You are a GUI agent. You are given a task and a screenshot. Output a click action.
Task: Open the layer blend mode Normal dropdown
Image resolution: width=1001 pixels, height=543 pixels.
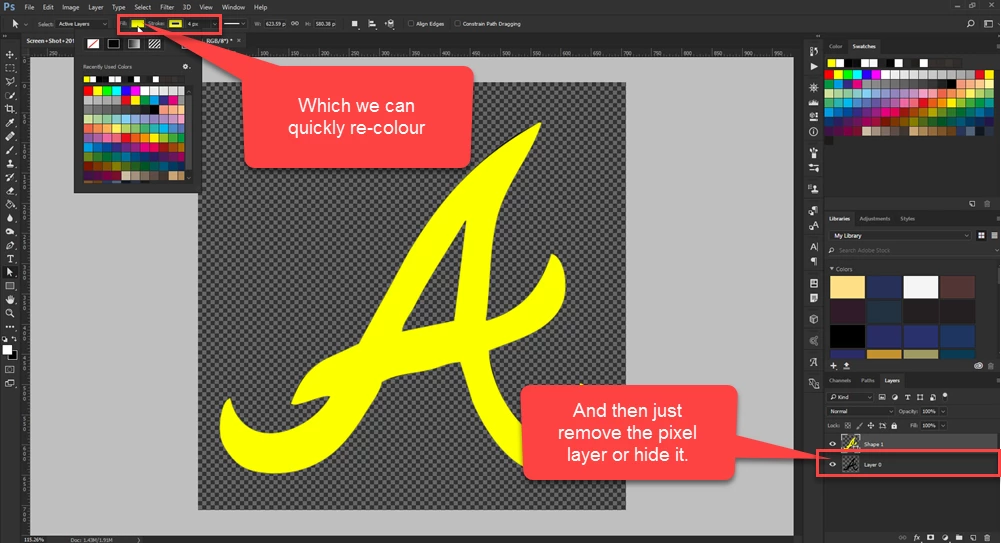(861, 412)
